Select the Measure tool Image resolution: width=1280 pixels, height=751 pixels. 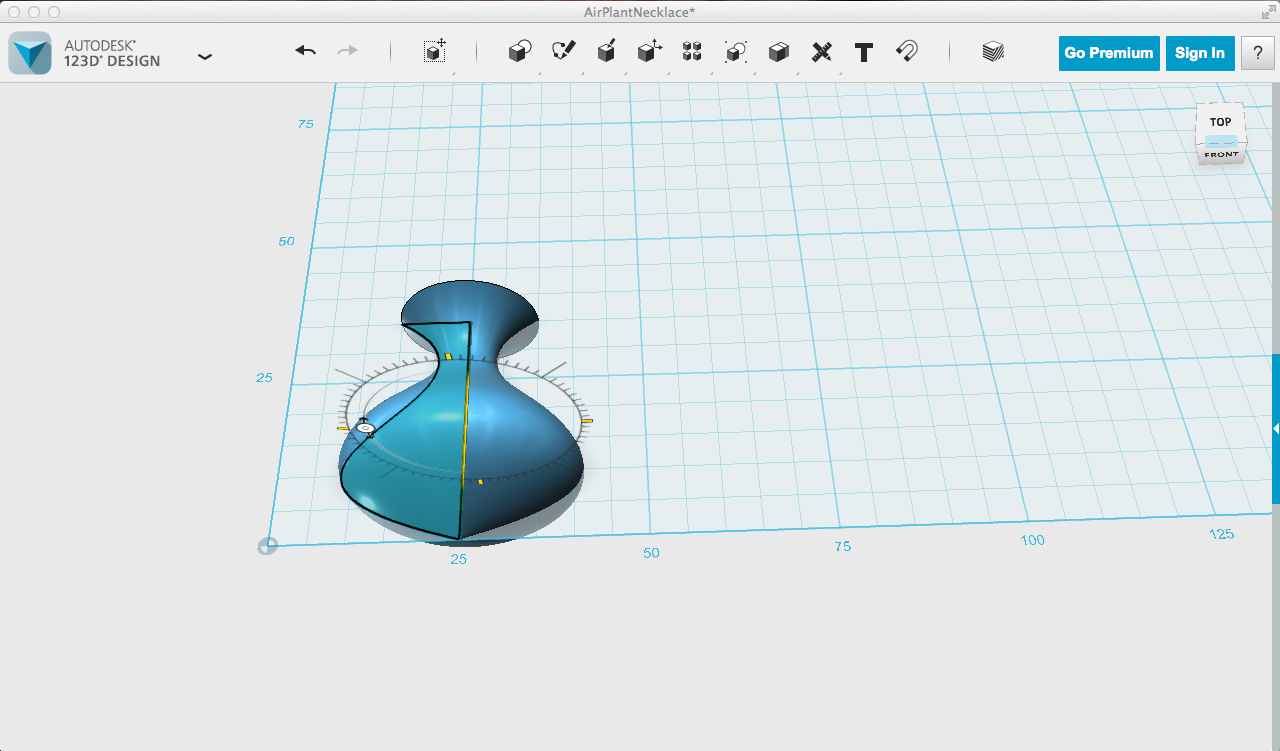[822, 52]
